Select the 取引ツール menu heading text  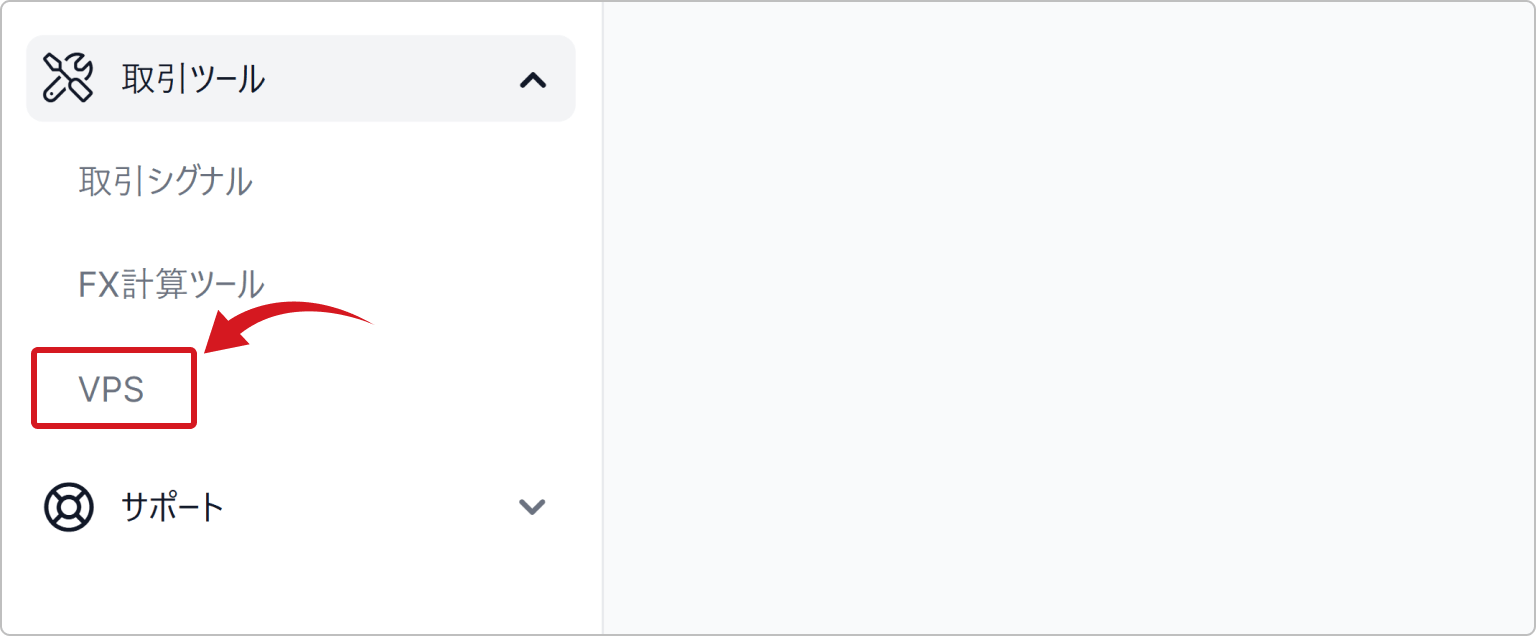pyautogui.click(x=193, y=79)
